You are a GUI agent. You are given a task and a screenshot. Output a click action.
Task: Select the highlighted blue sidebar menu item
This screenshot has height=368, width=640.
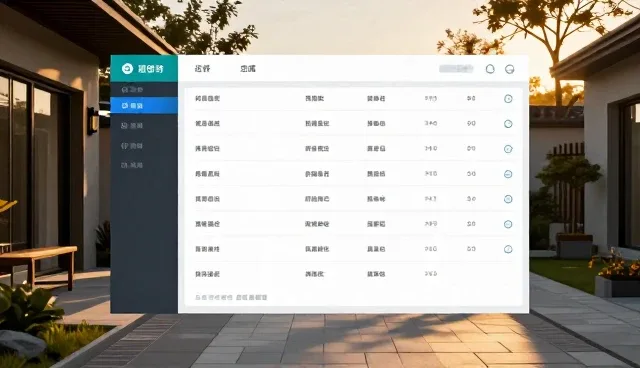pos(144,106)
